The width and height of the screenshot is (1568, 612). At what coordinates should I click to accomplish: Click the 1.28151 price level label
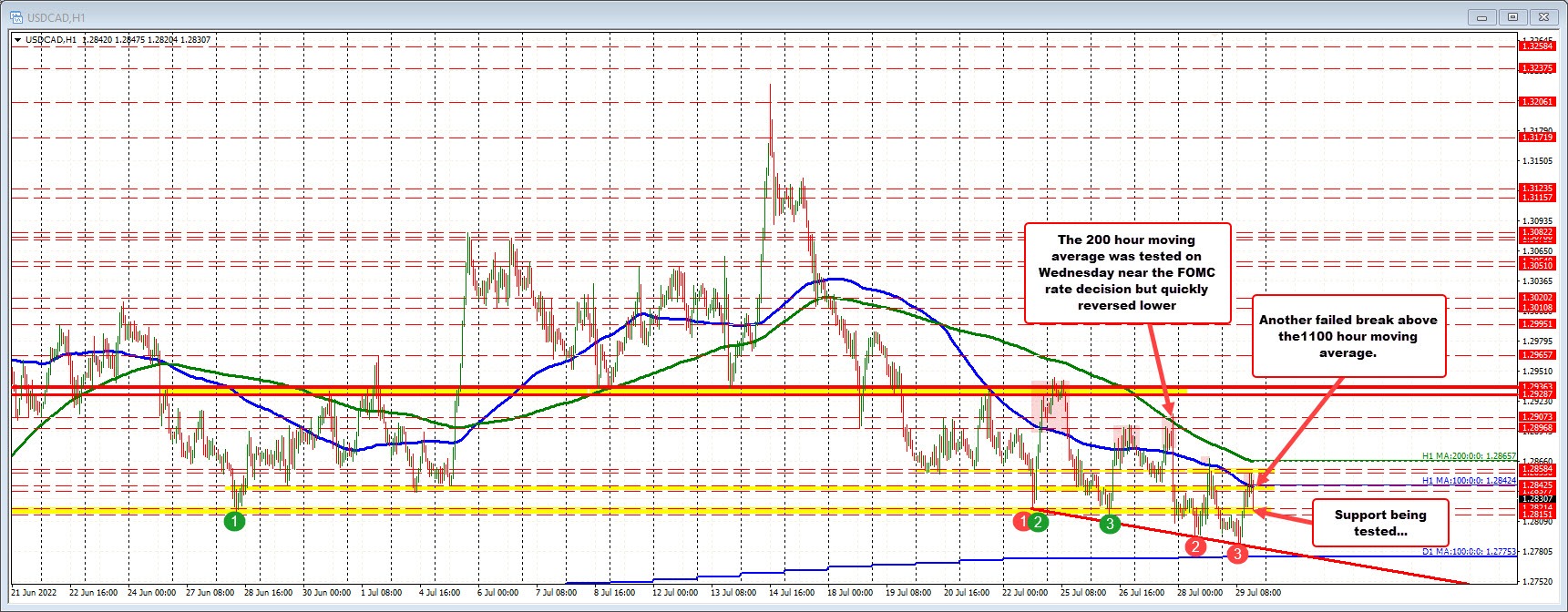point(1537,515)
